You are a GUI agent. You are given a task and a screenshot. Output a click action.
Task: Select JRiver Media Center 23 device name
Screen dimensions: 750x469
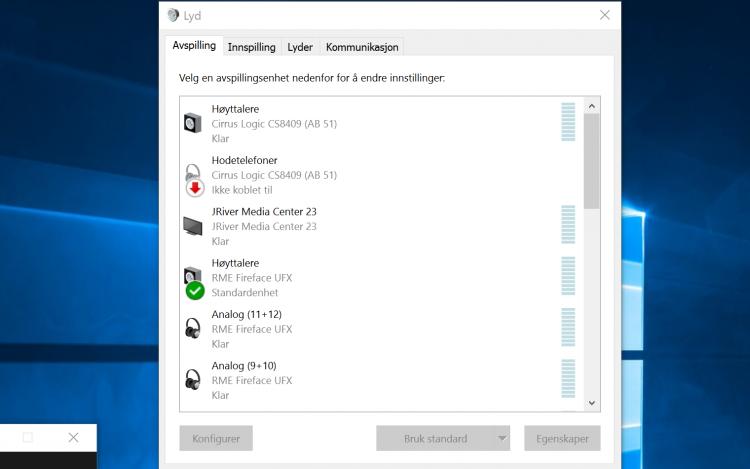(x=264, y=211)
